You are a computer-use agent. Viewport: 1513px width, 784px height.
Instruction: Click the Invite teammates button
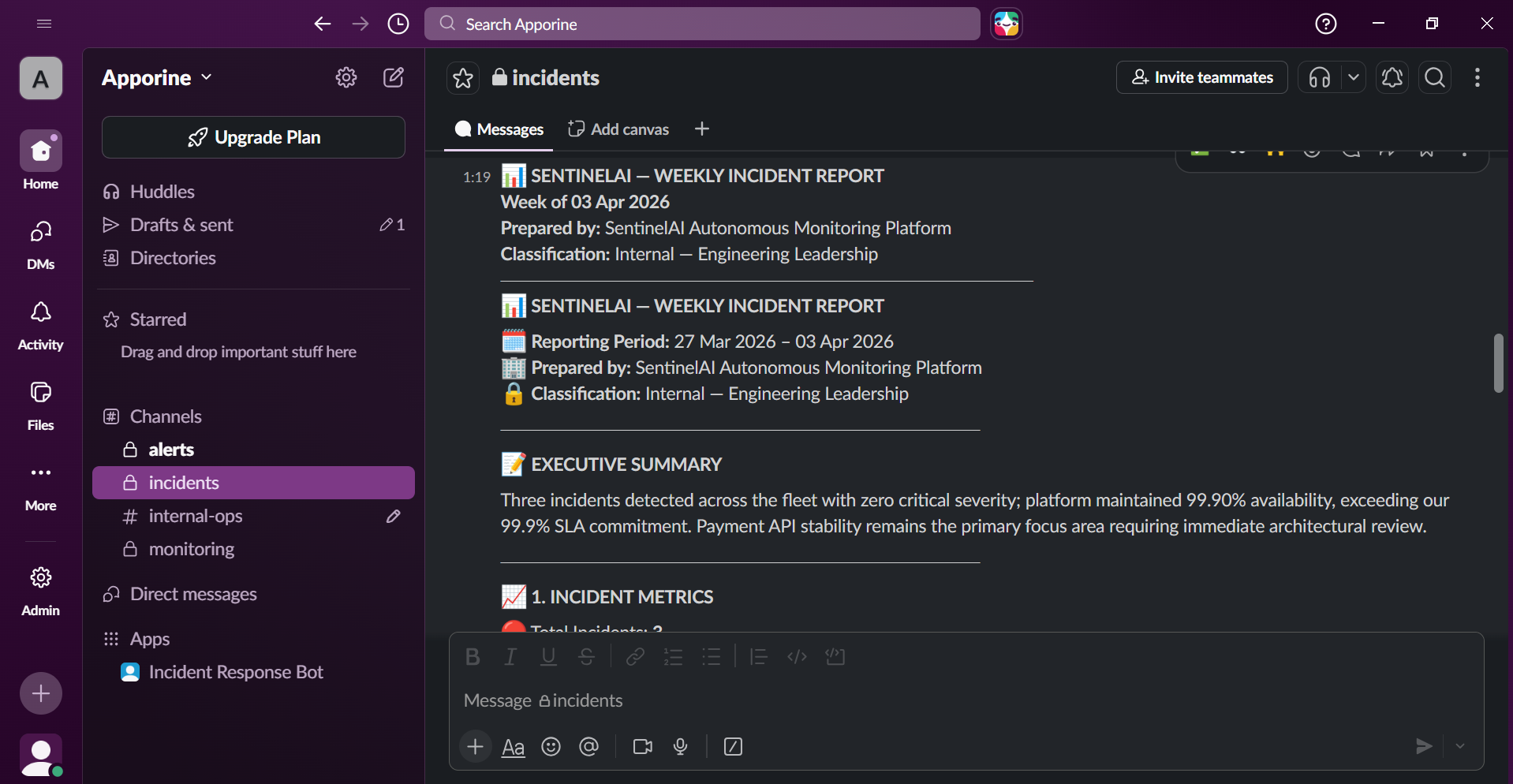point(1201,77)
